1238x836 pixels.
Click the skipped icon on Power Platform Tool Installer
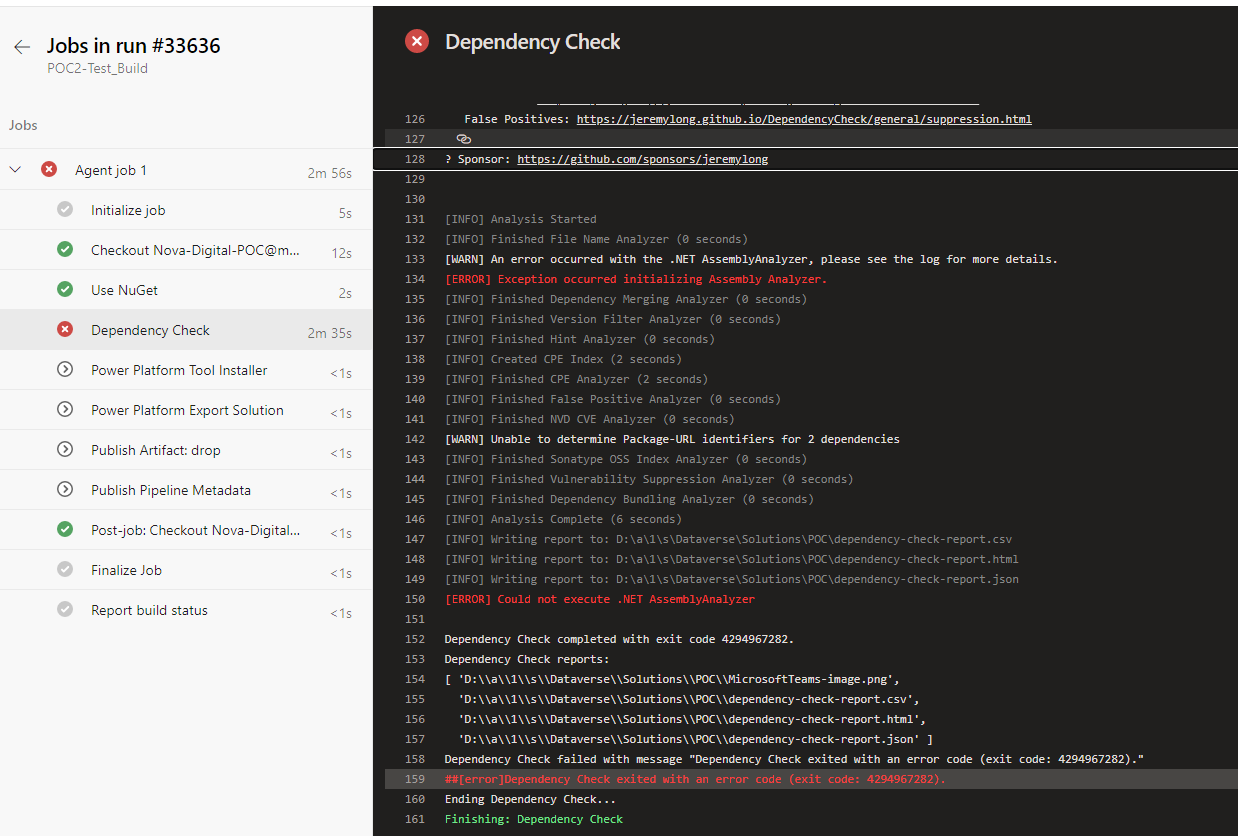tap(64, 370)
